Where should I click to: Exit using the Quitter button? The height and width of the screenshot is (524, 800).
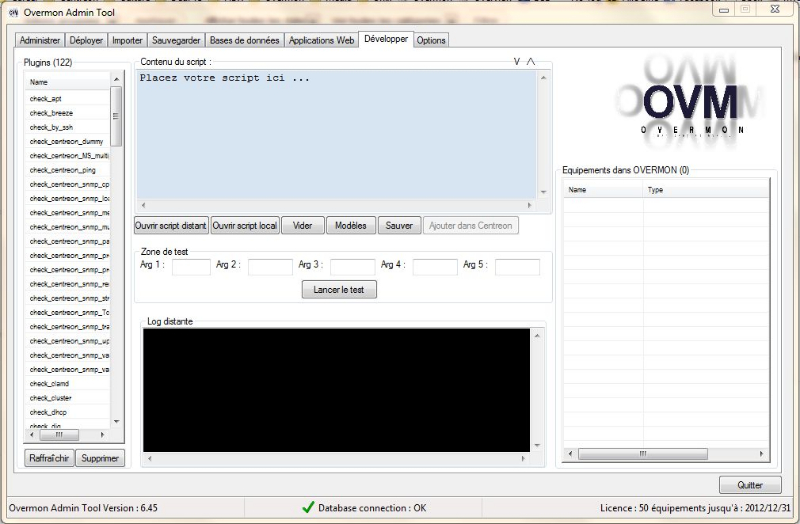tap(750, 485)
